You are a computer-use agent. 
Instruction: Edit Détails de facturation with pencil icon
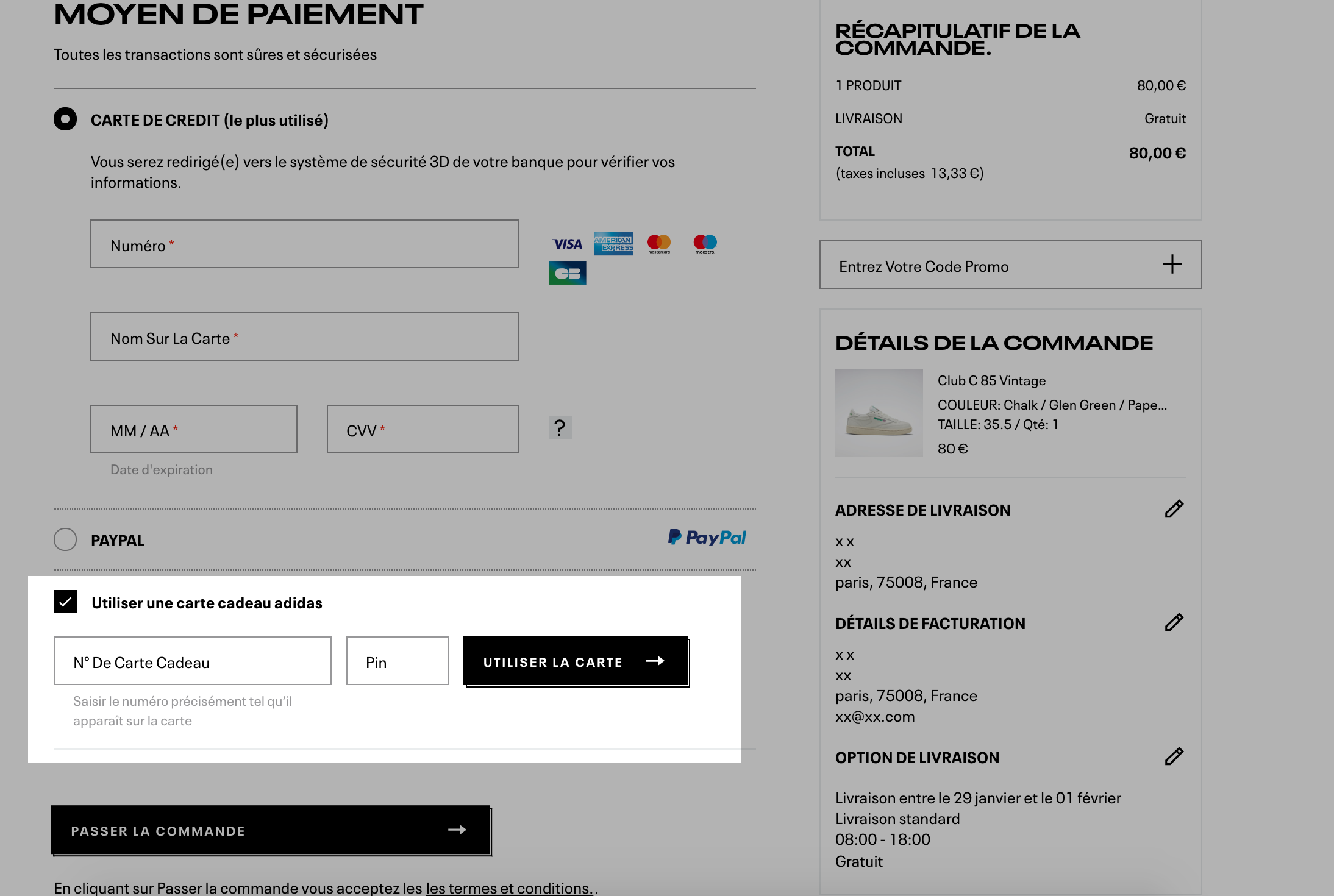point(1174,622)
